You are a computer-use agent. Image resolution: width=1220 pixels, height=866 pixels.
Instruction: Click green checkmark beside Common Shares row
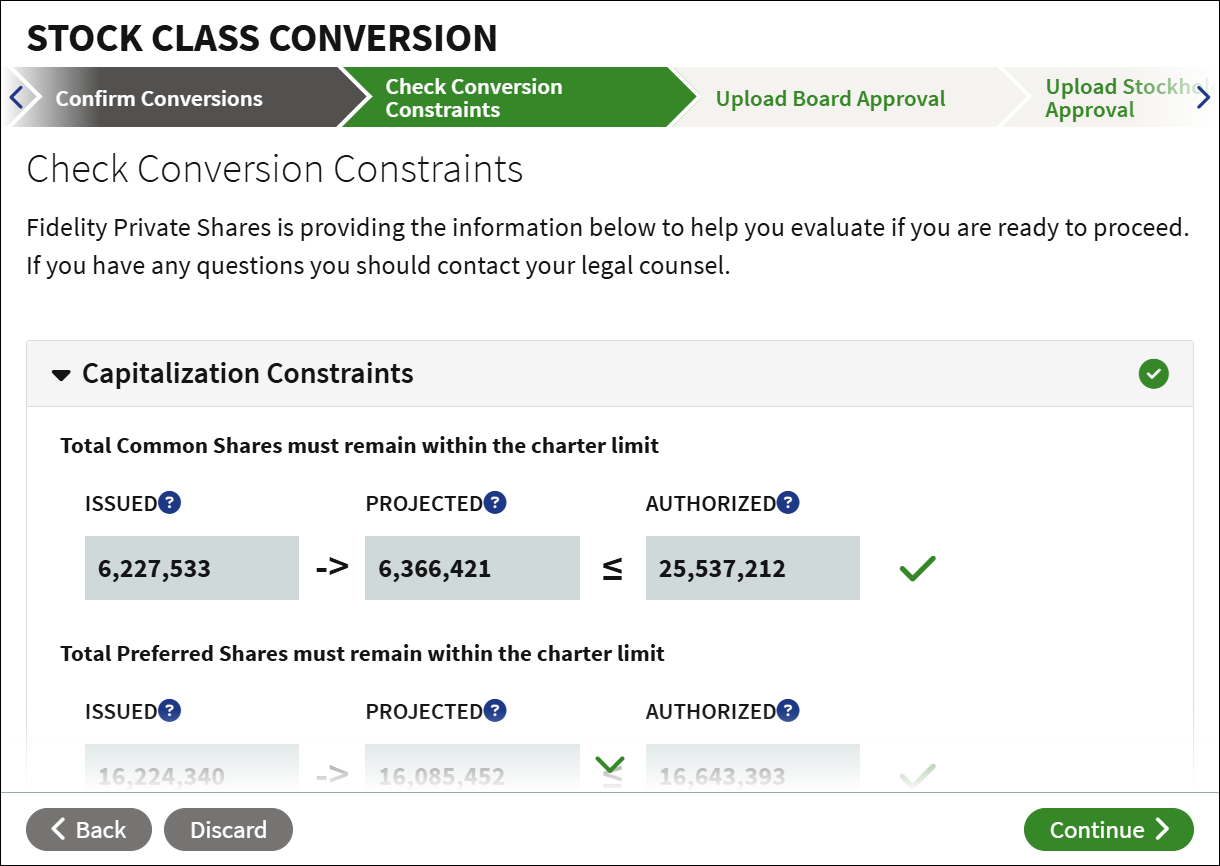point(917,569)
